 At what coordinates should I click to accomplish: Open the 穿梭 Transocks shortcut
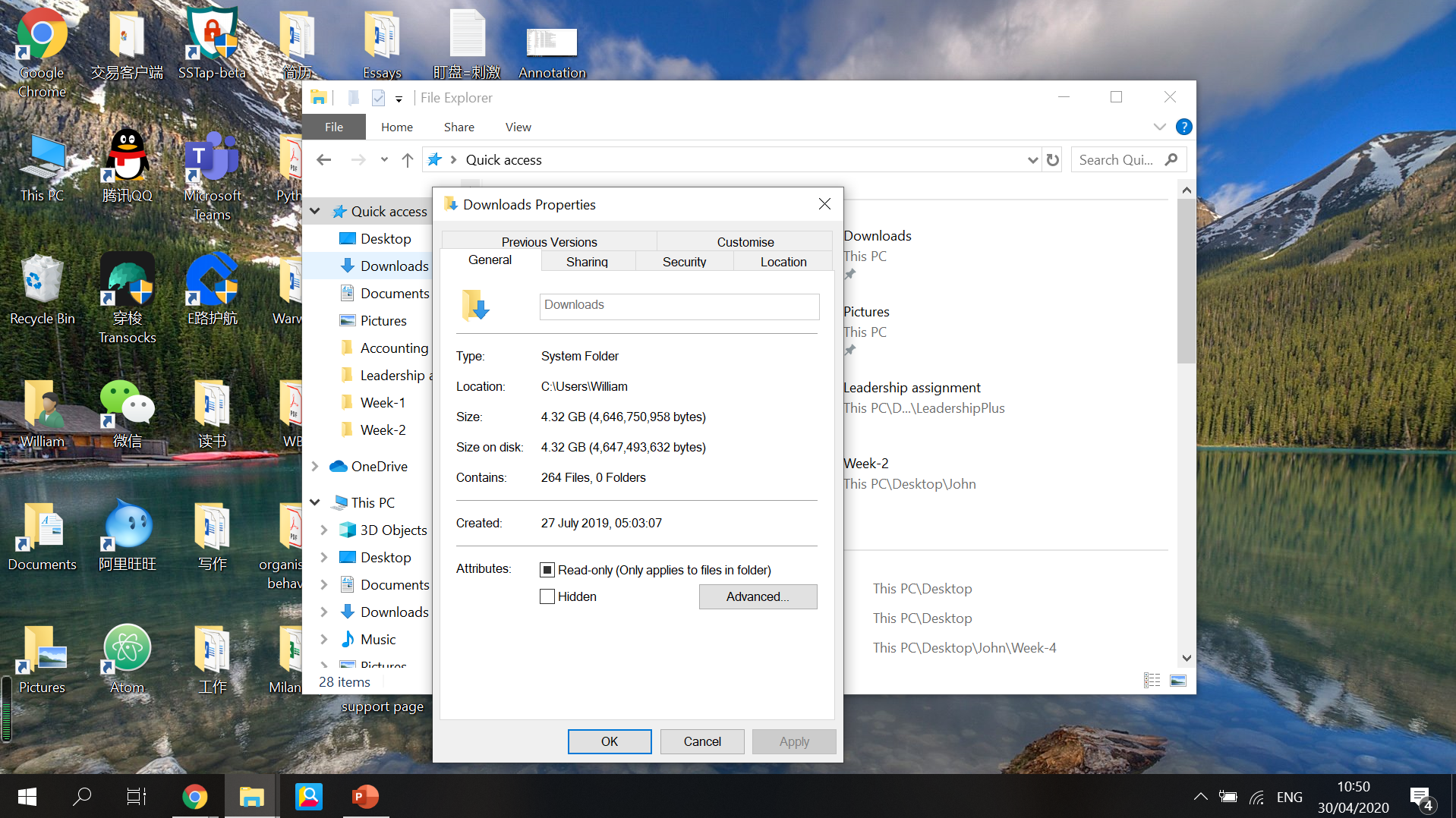(128, 299)
